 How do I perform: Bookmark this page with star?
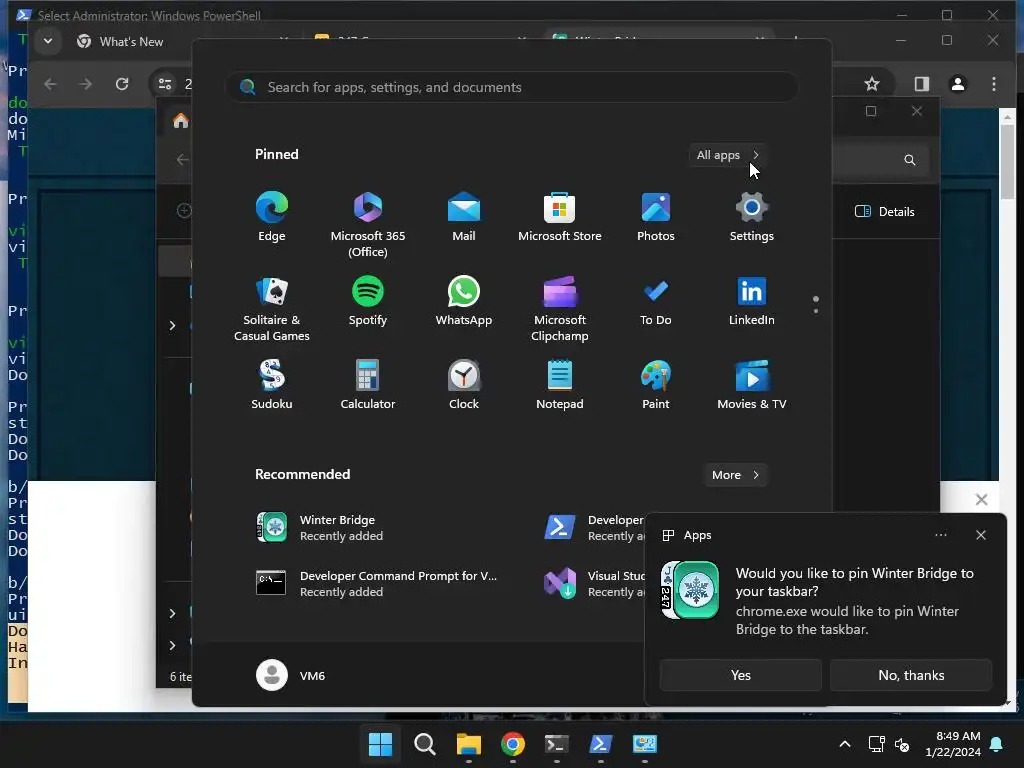point(872,84)
